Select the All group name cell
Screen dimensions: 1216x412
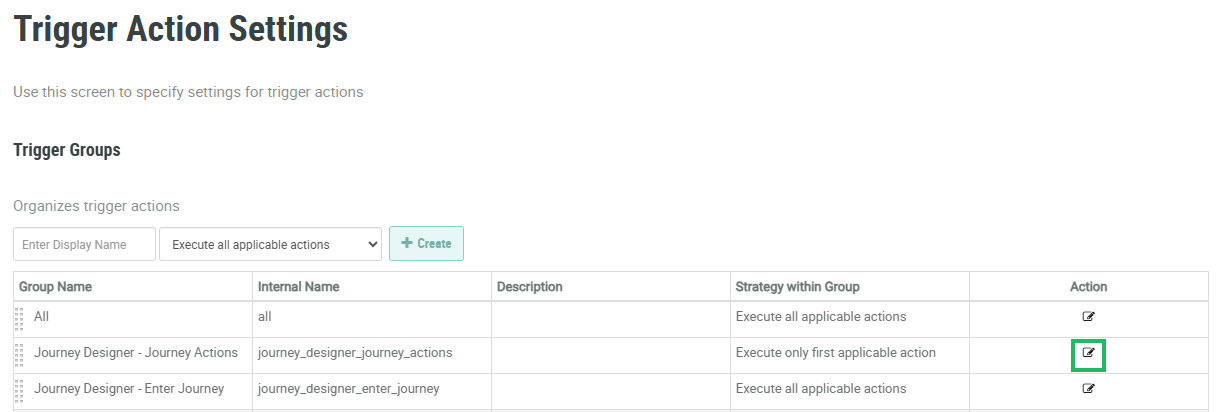coord(41,317)
